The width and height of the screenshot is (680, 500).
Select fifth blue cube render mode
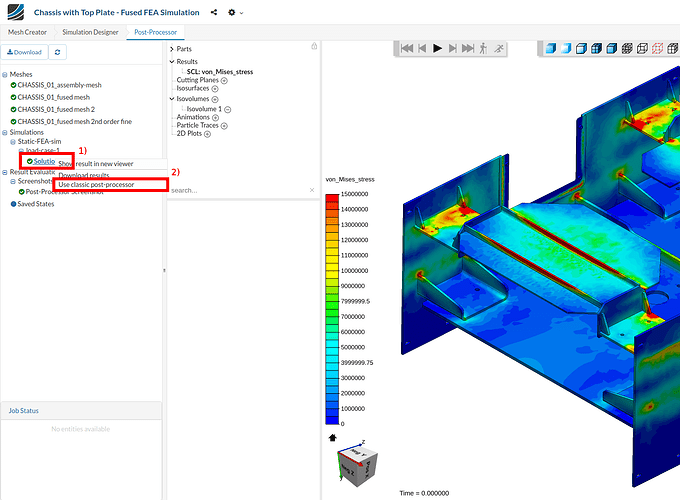click(611, 48)
